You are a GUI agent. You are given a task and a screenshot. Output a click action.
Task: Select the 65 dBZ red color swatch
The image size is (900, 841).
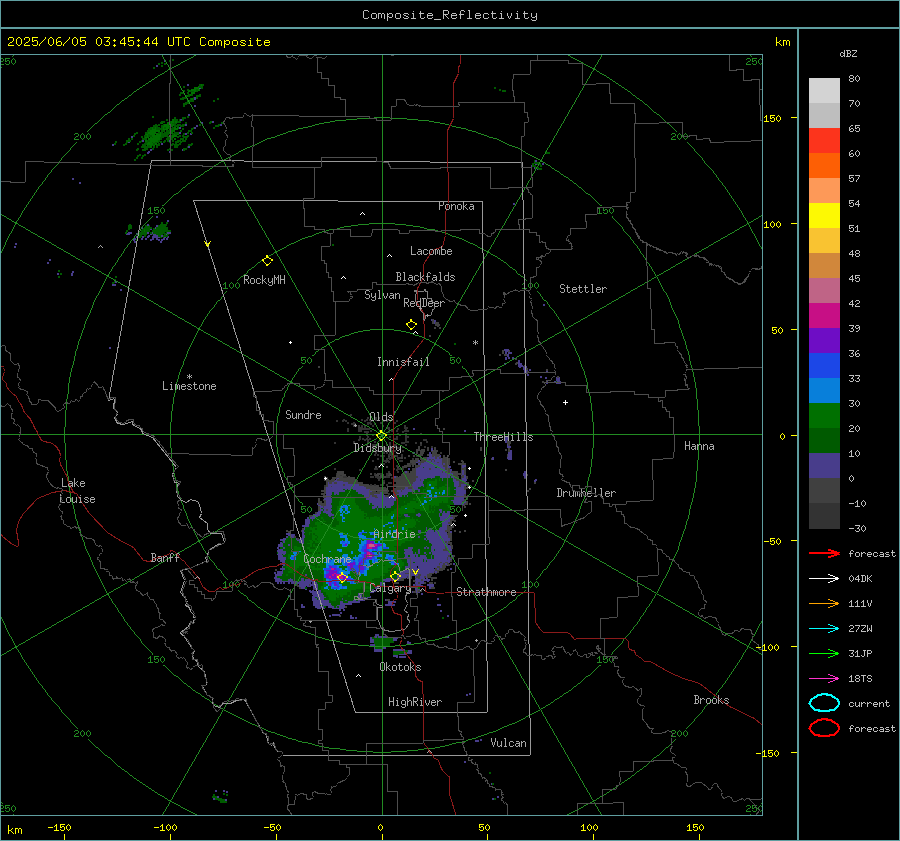pos(824,141)
